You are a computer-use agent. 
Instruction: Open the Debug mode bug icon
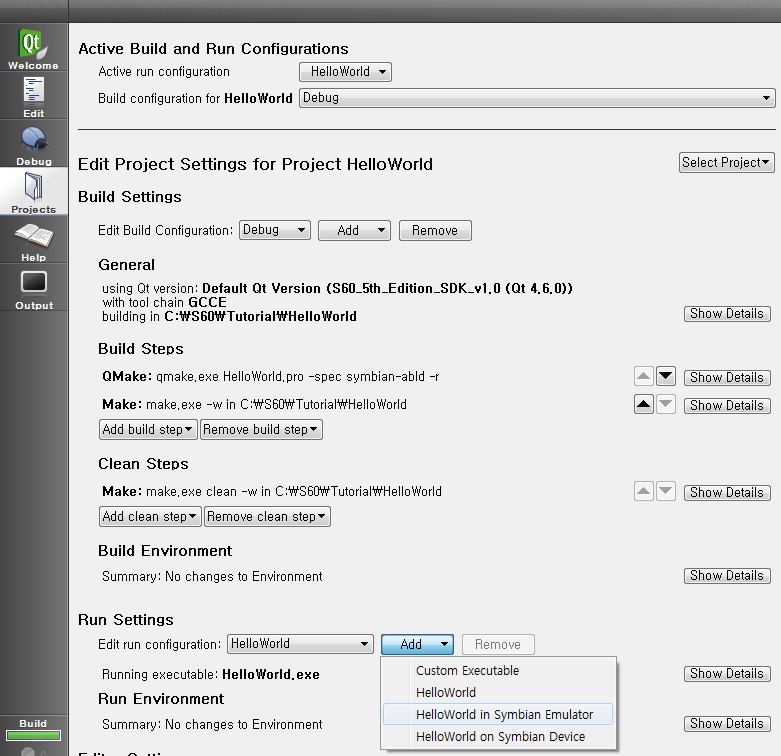pyautogui.click(x=33, y=143)
